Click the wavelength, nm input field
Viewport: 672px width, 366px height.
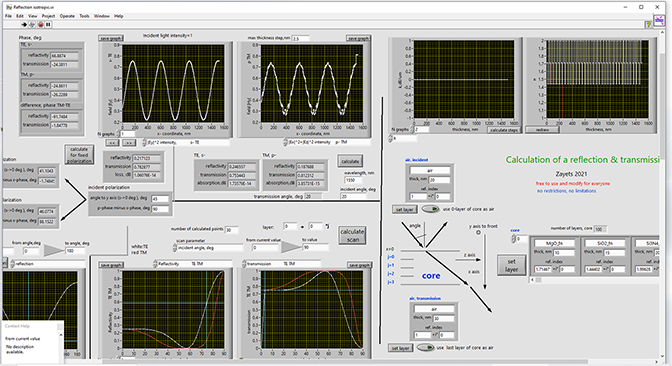point(355,180)
